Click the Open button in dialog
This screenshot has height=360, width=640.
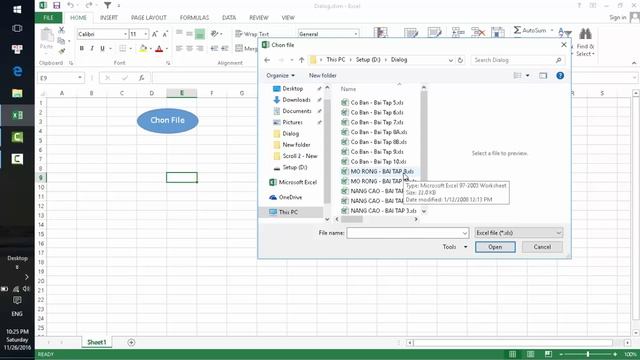click(495, 247)
